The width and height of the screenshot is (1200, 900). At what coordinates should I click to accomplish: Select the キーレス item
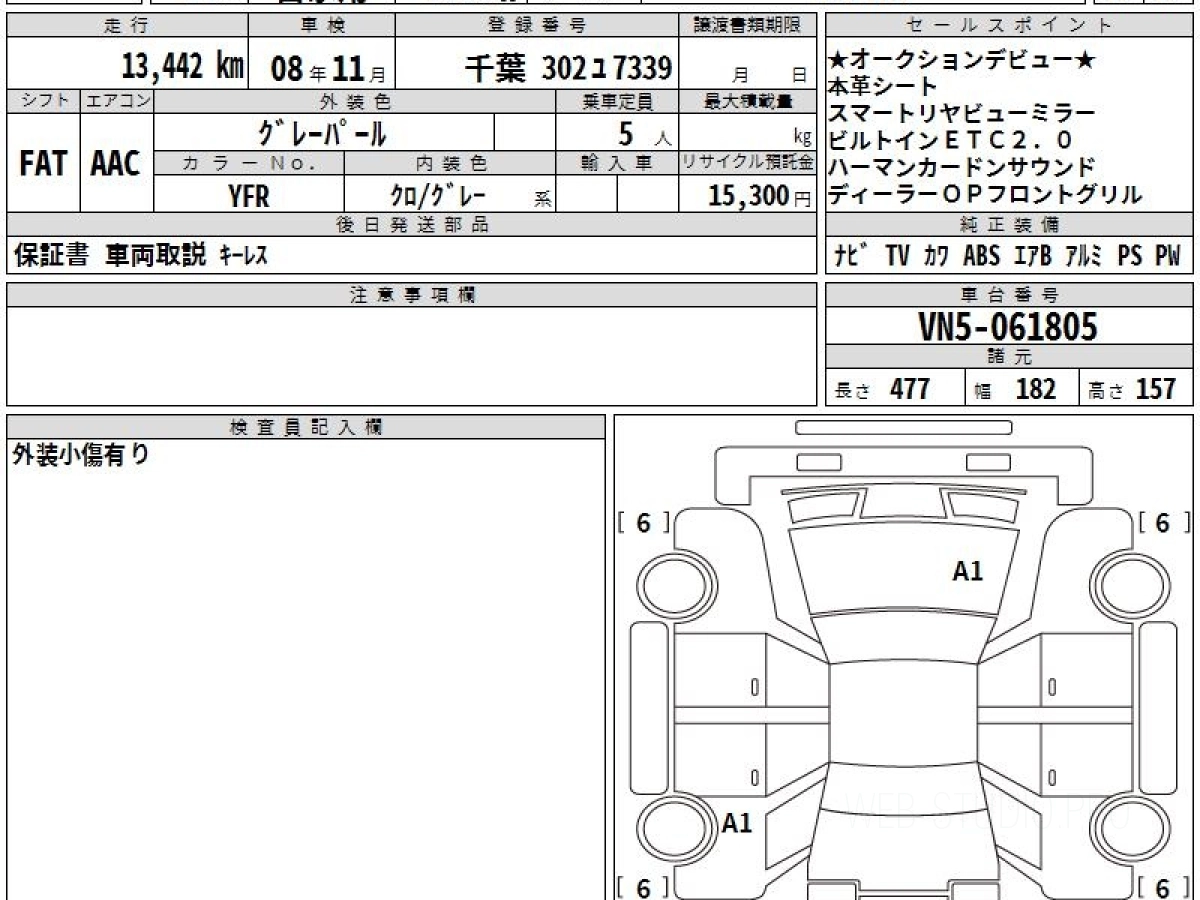[x=244, y=256]
